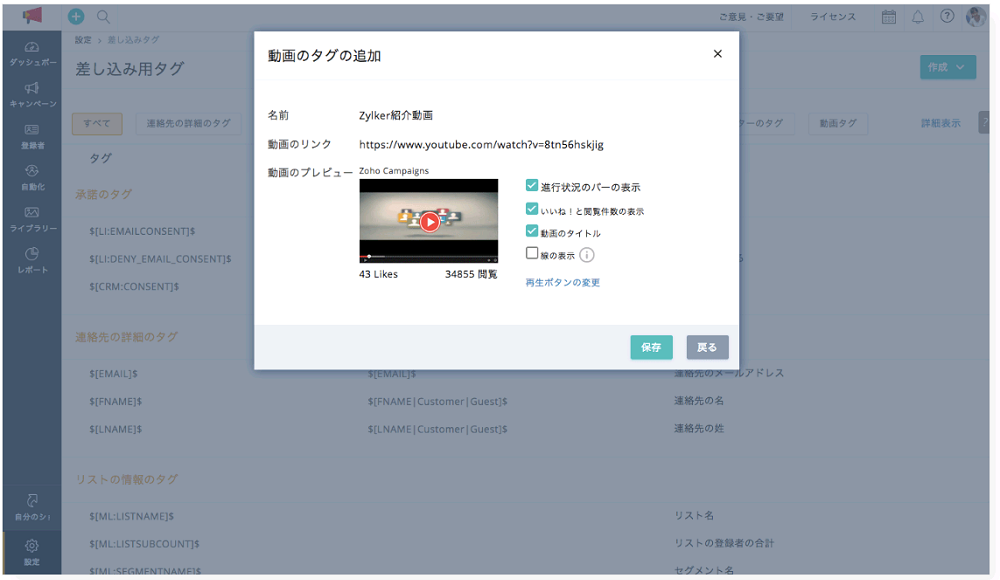Image resolution: width=1000 pixels, height=580 pixels.
Task: Click the 34855 閲覧 count
Action: click(471, 274)
